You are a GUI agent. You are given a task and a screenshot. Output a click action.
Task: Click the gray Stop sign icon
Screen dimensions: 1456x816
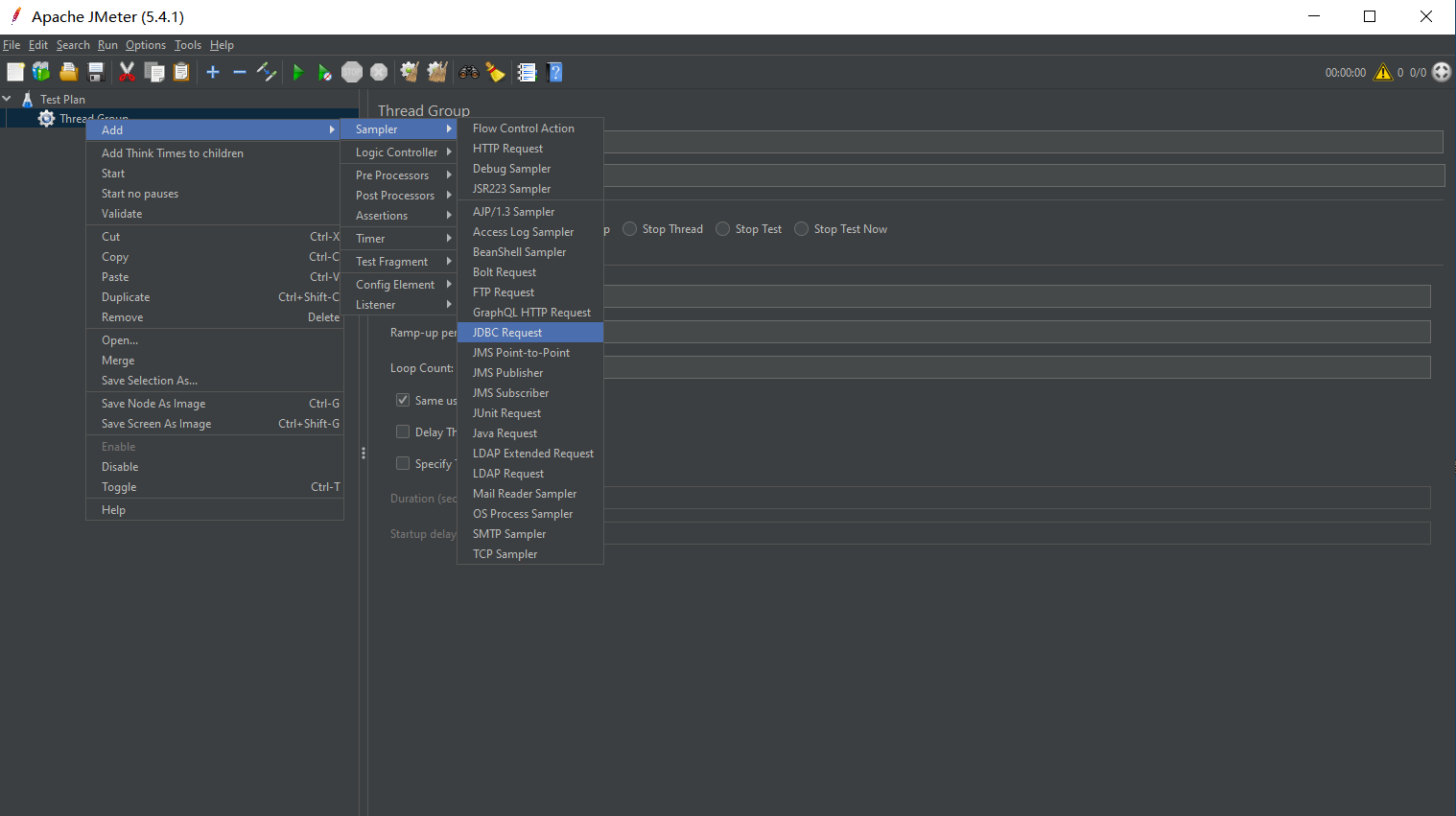pos(352,72)
